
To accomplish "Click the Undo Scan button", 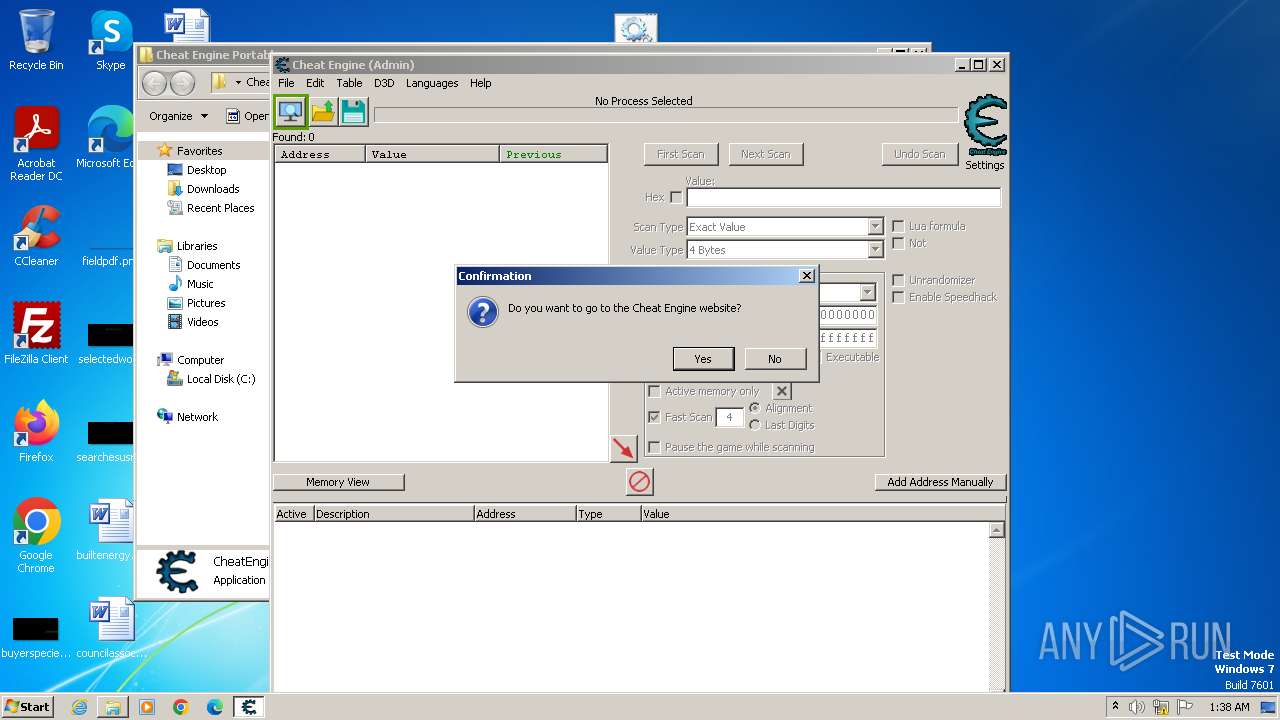I will coord(919,154).
